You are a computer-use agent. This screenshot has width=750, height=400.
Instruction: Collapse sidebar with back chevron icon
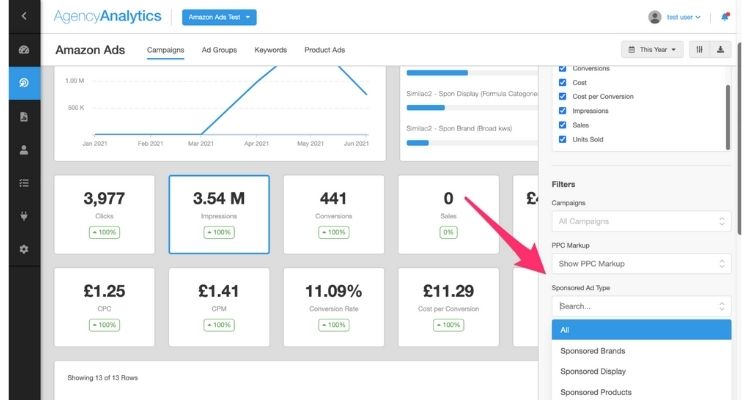24,16
